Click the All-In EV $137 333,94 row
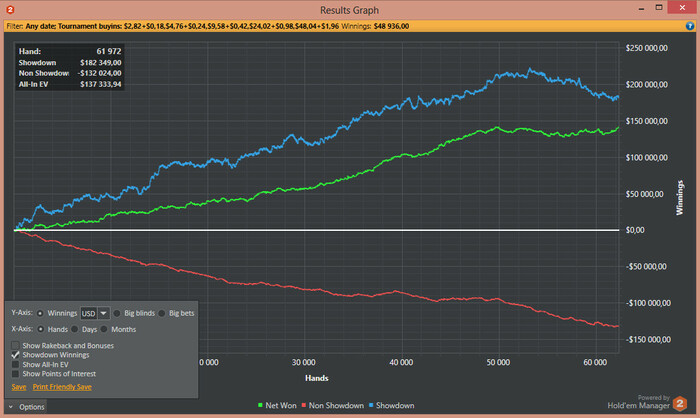This screenshot has width=700, height=418. [x=70, y=84]
